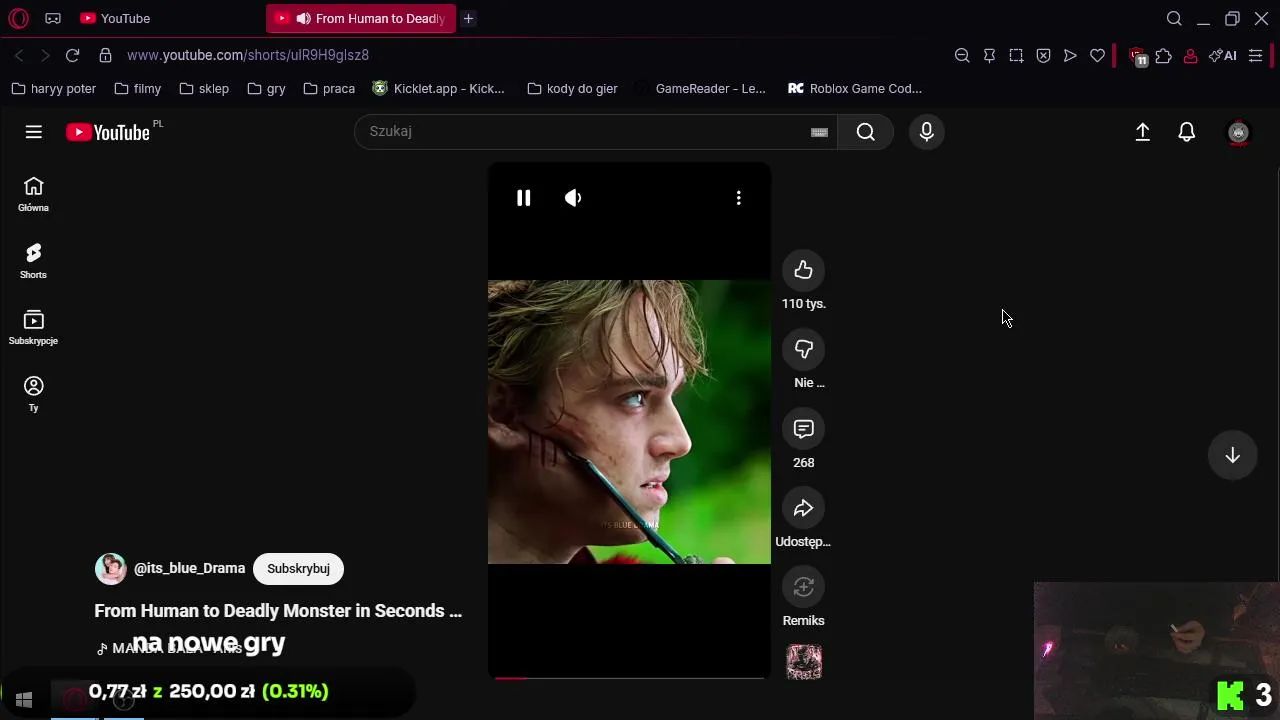
Task: Open the praca bookmarks folder
Action: 329,88
